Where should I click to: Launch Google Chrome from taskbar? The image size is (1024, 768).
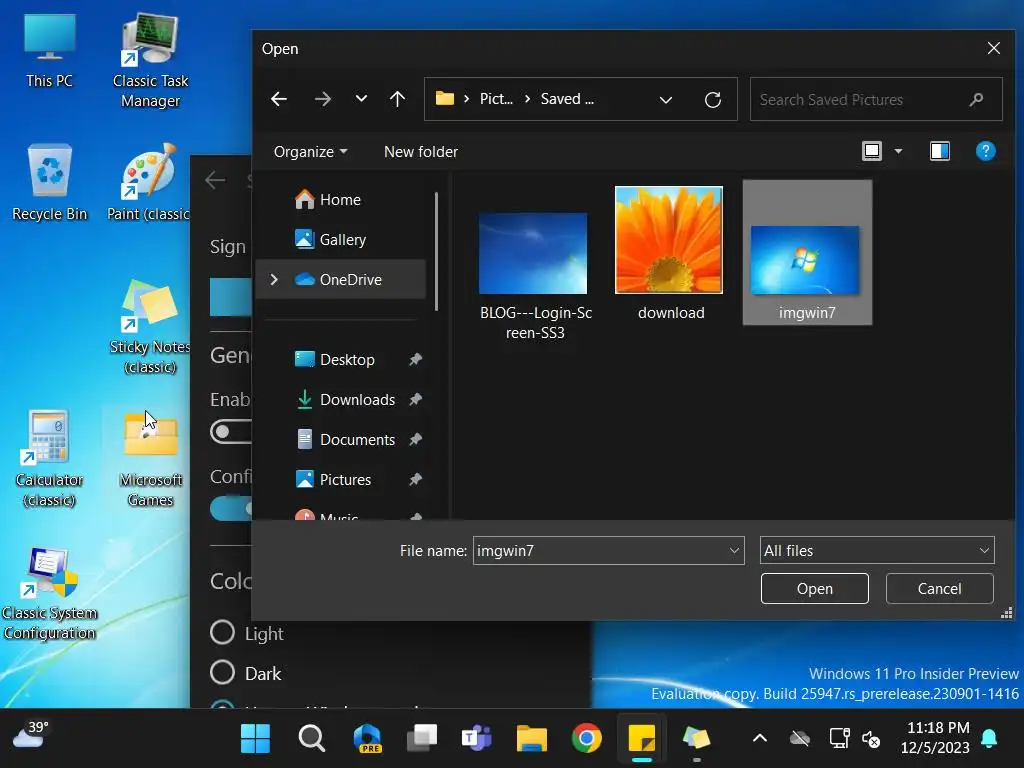click(x=586, y=738)
